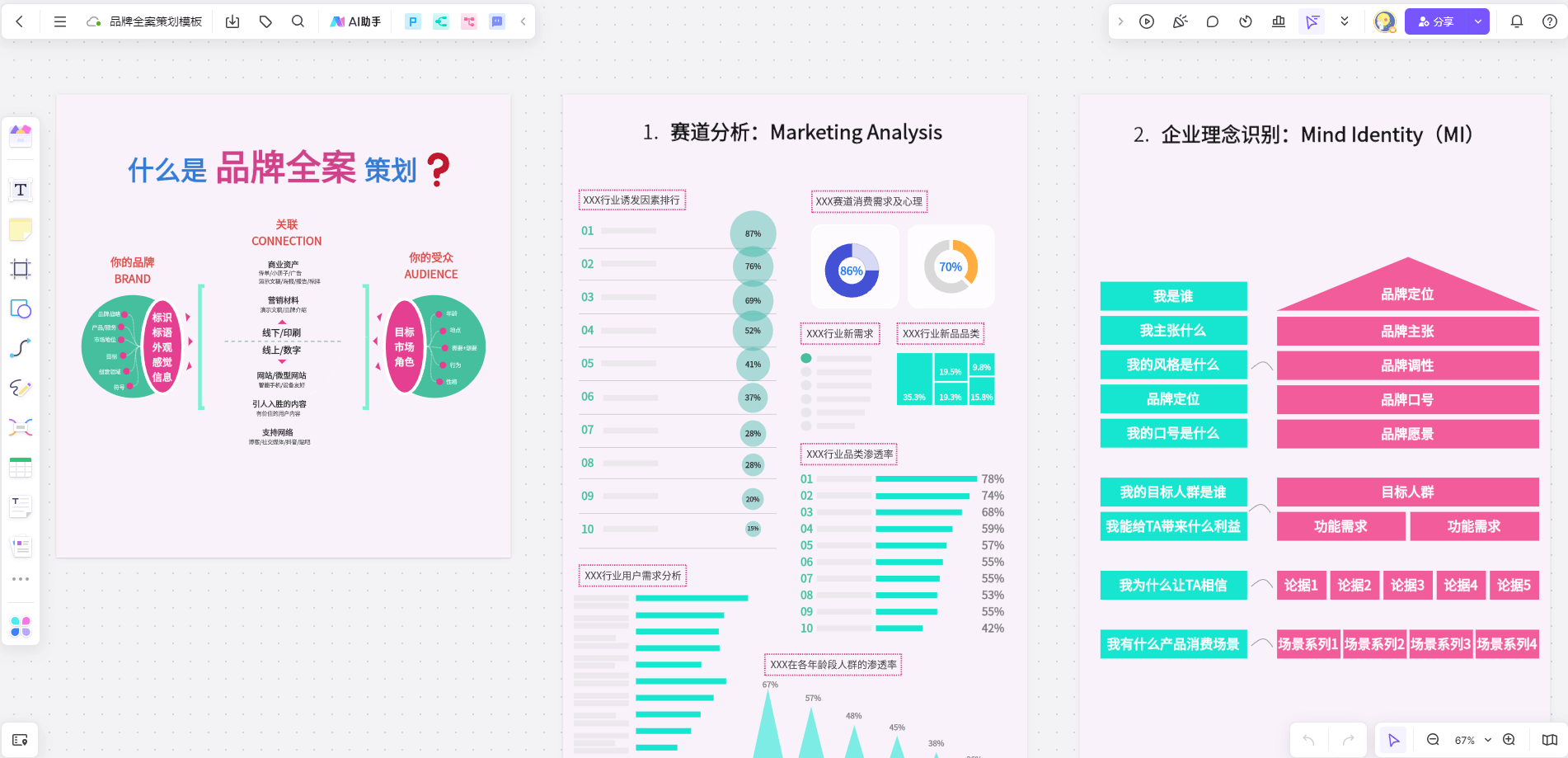1568x758 pixels.
Task: Open the tag label icon
Action: [x=265, y=21]
